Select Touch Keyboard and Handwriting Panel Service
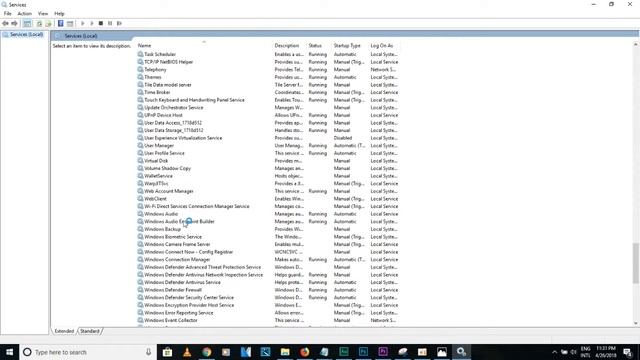The image size is (640, 360). point(194,100)
